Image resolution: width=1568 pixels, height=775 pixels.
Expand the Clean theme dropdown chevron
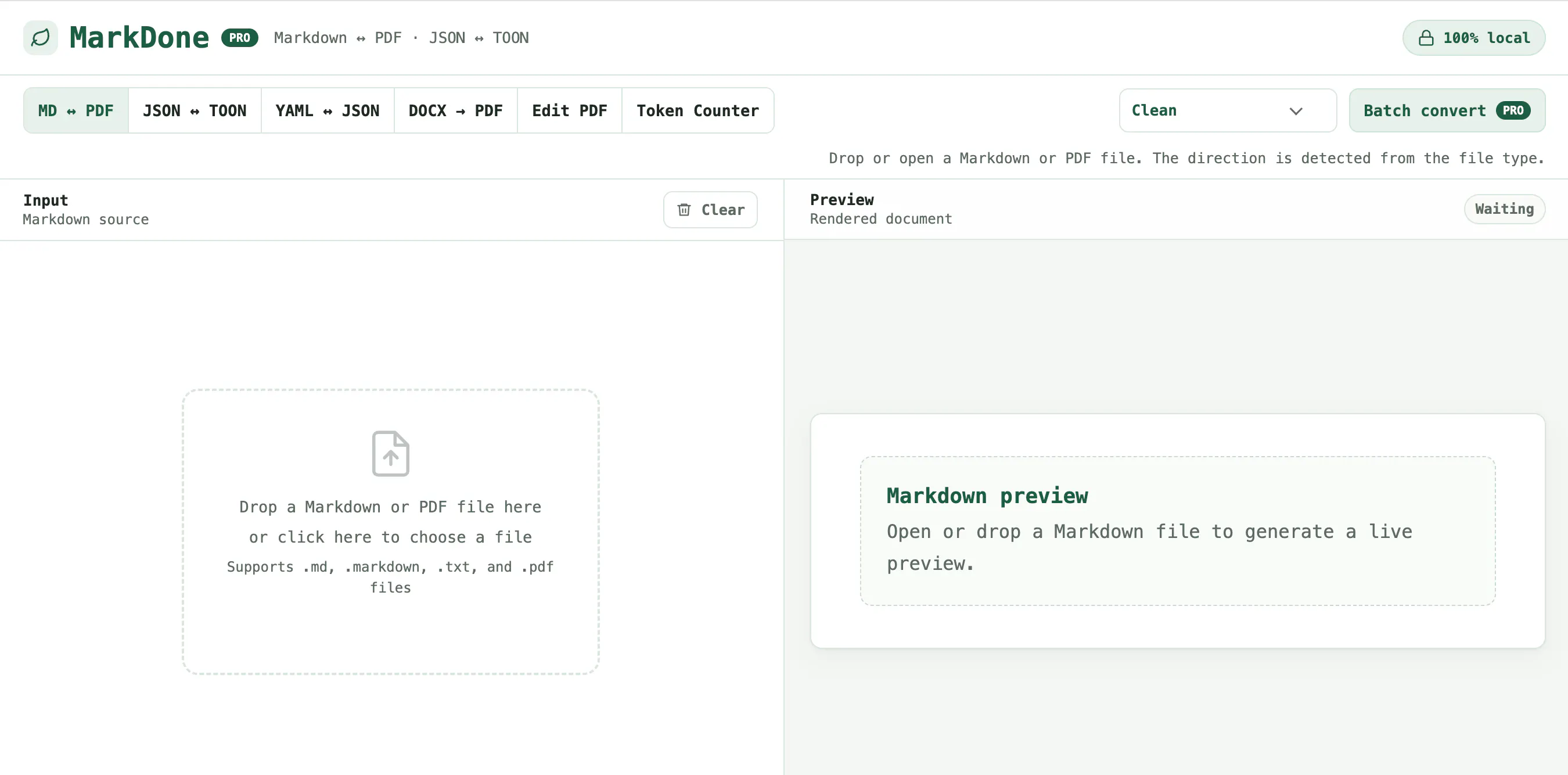pos(1296,111)
